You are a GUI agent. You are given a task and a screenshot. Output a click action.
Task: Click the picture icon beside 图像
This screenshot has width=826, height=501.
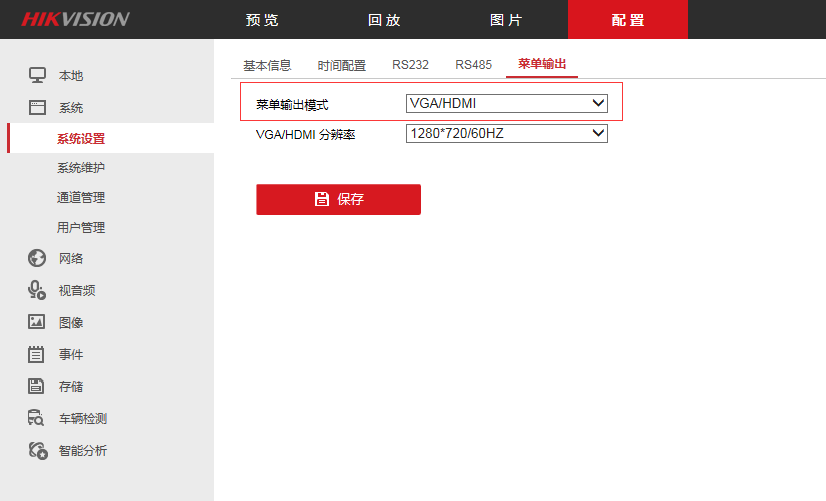point(37,322)
